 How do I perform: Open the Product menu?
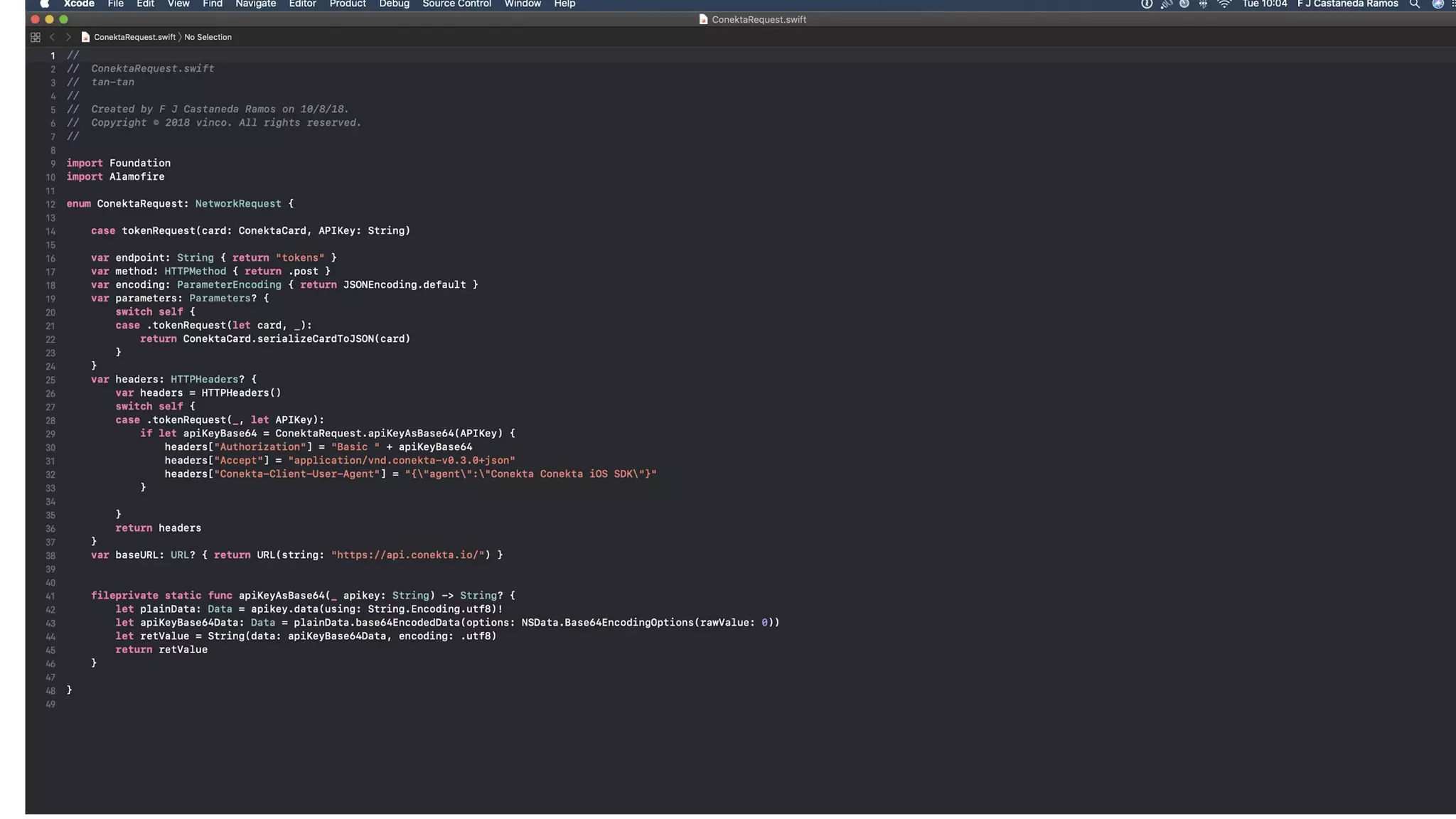tap(347, 4)
